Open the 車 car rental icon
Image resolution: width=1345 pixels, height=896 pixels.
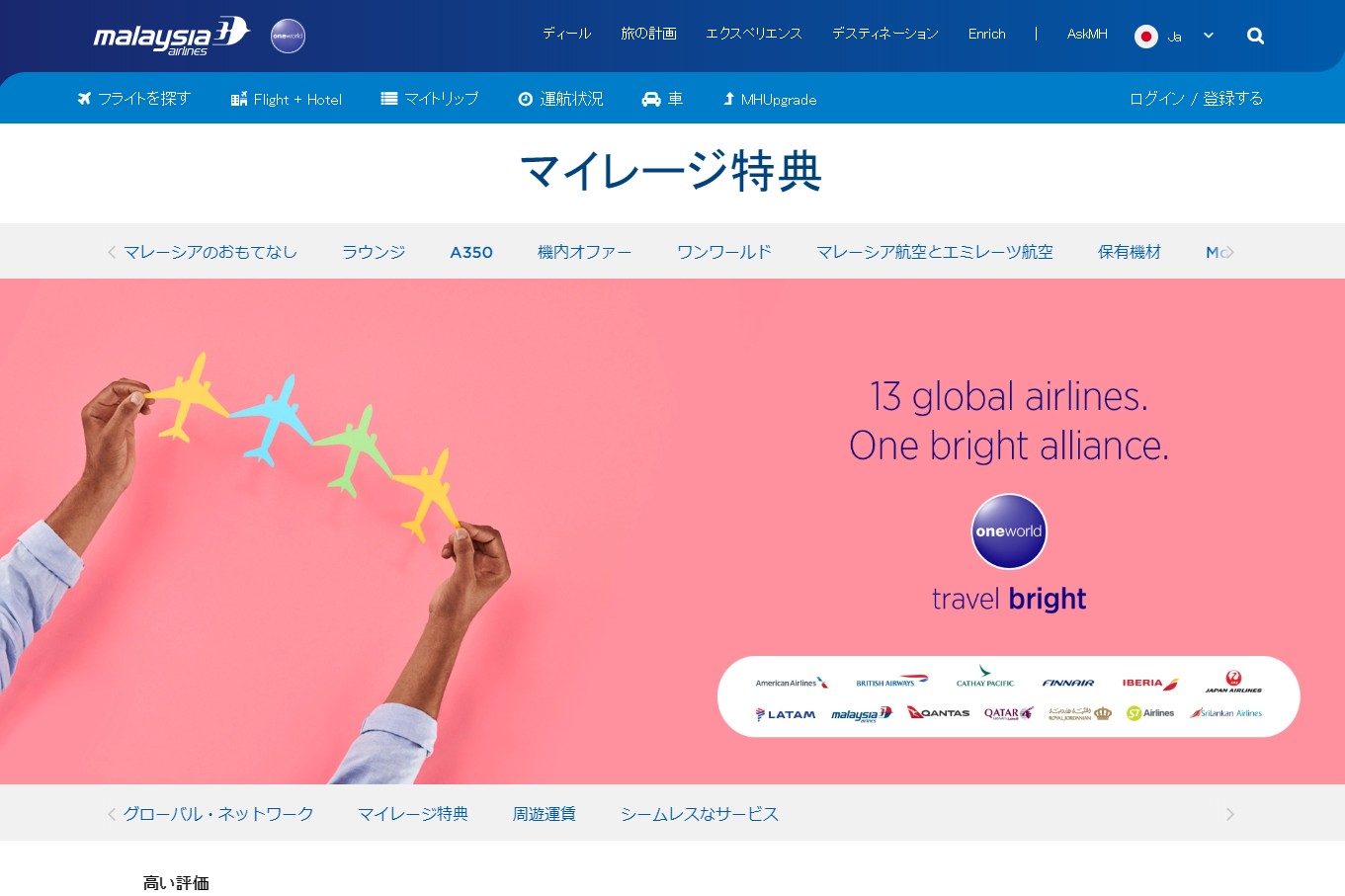click(x=651, y=99)
